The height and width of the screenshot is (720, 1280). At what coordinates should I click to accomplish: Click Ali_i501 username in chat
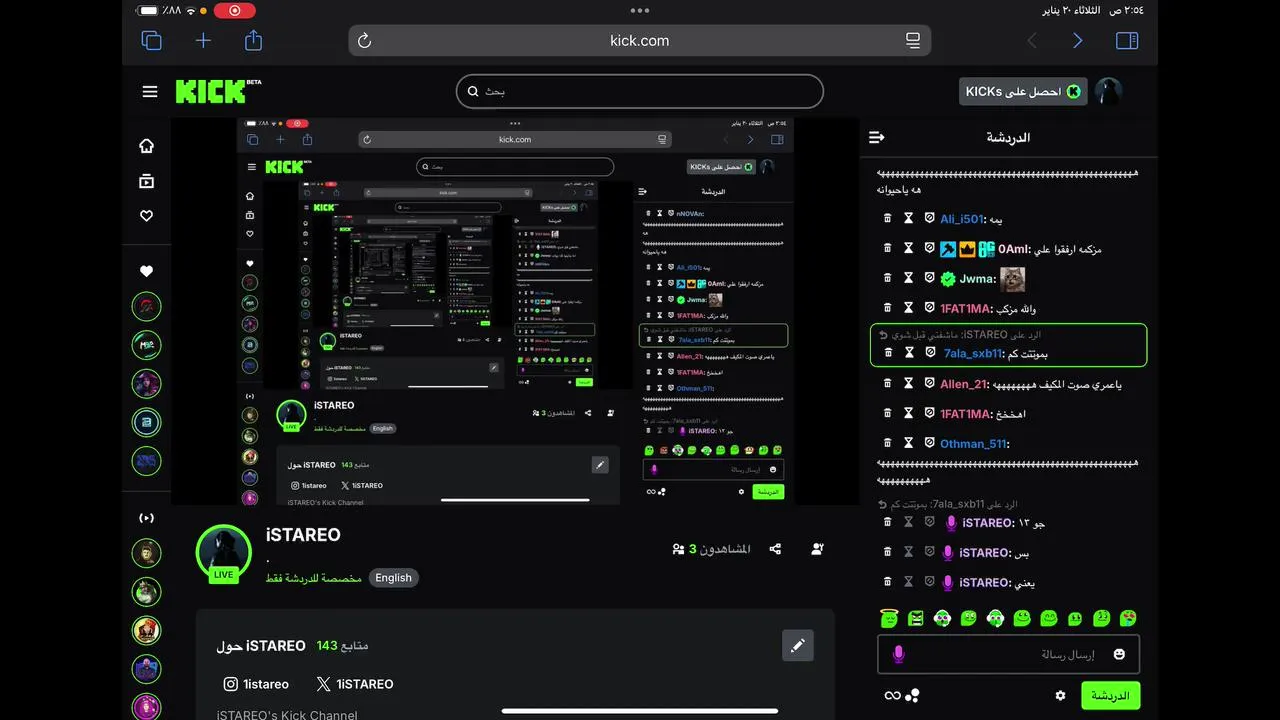pos(962,219)
